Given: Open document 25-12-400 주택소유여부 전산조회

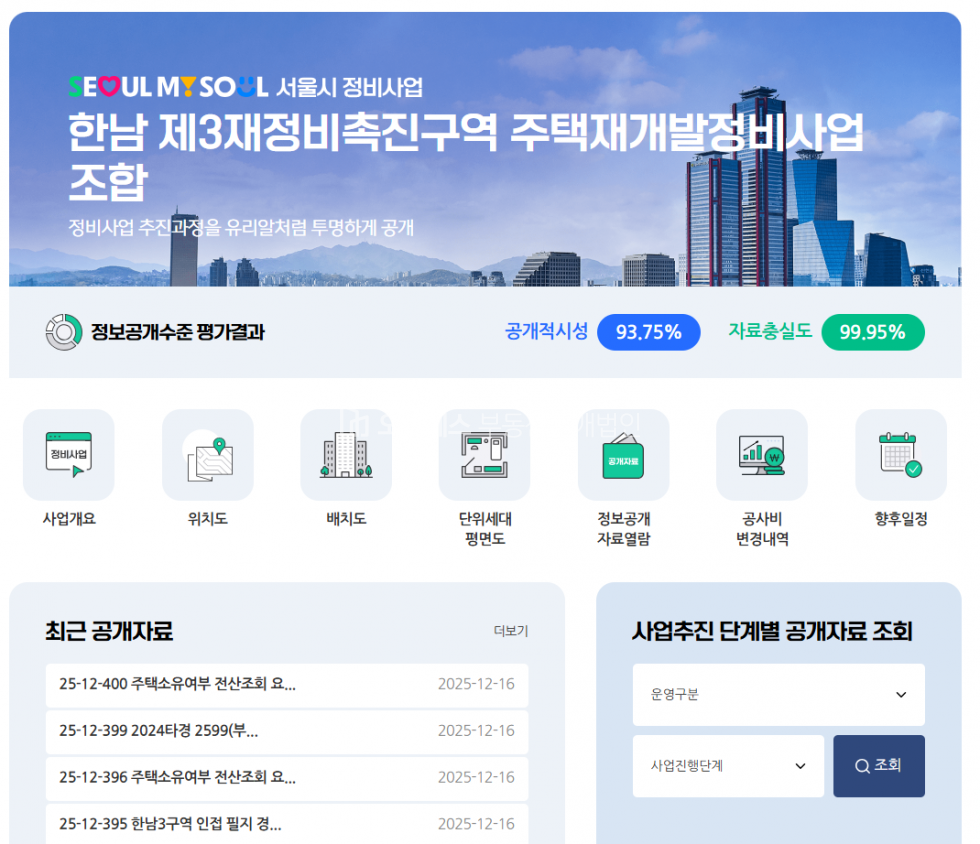Looking at the screenshot, I should (x=287, y=685).
